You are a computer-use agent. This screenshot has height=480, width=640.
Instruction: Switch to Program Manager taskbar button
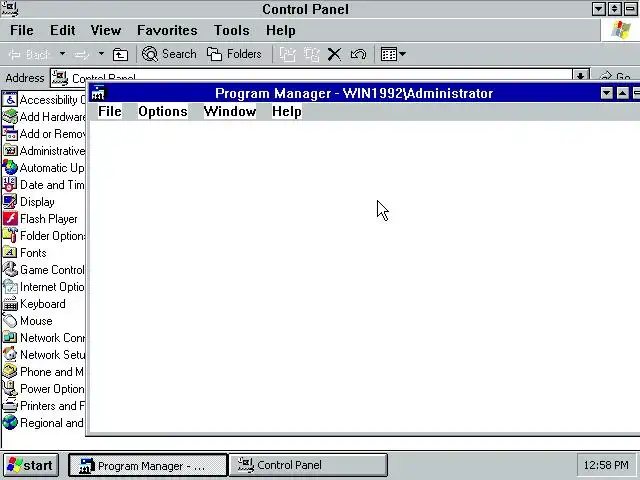click(147, 465)
